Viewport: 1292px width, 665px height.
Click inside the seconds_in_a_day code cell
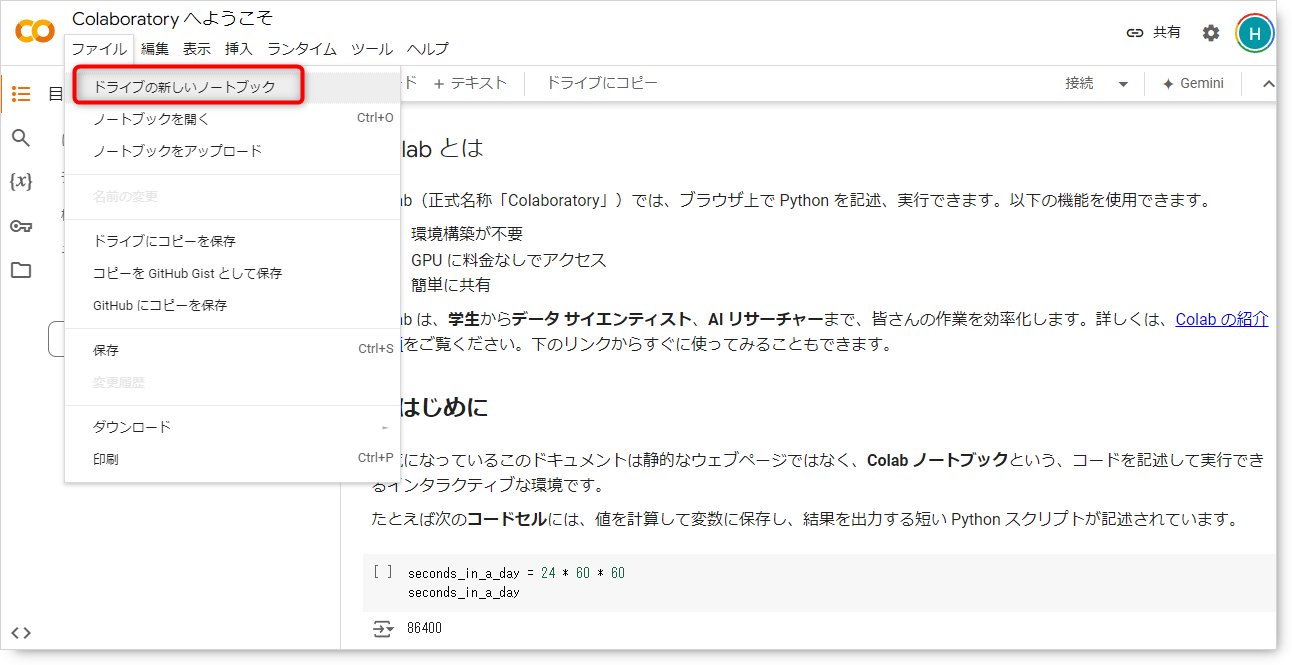(x=820, y=582)
